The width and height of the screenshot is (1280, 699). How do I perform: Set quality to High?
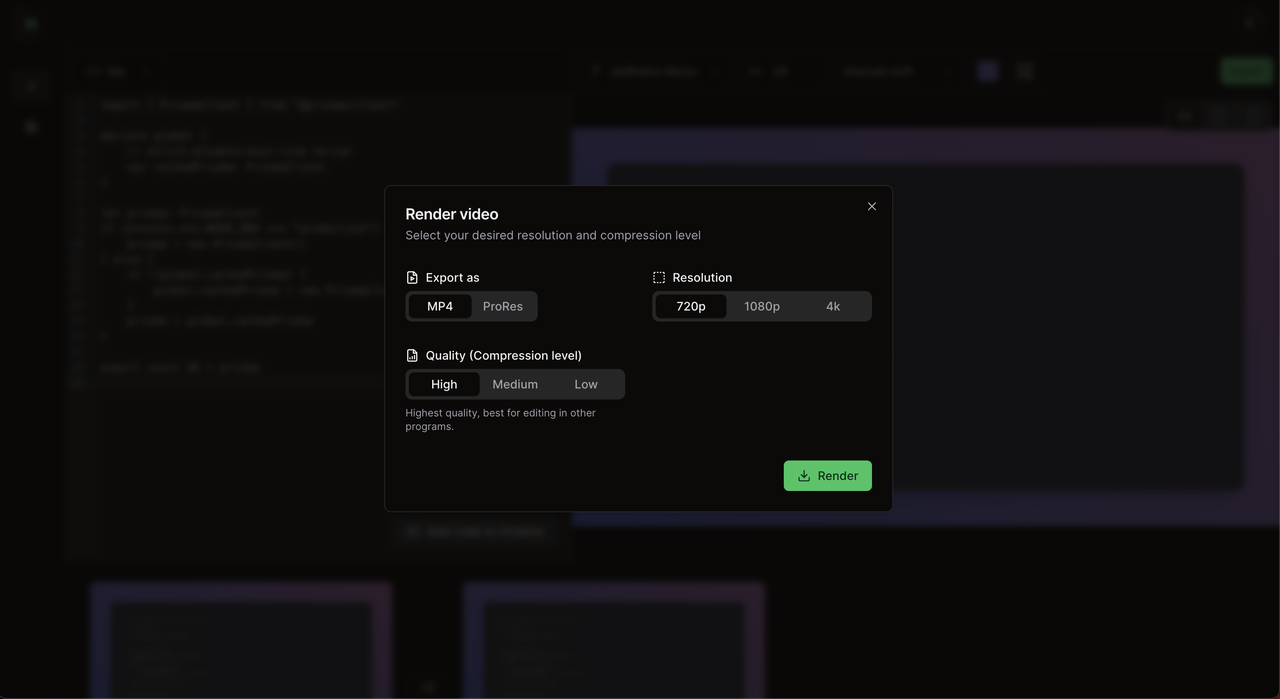tap(444, 384)
